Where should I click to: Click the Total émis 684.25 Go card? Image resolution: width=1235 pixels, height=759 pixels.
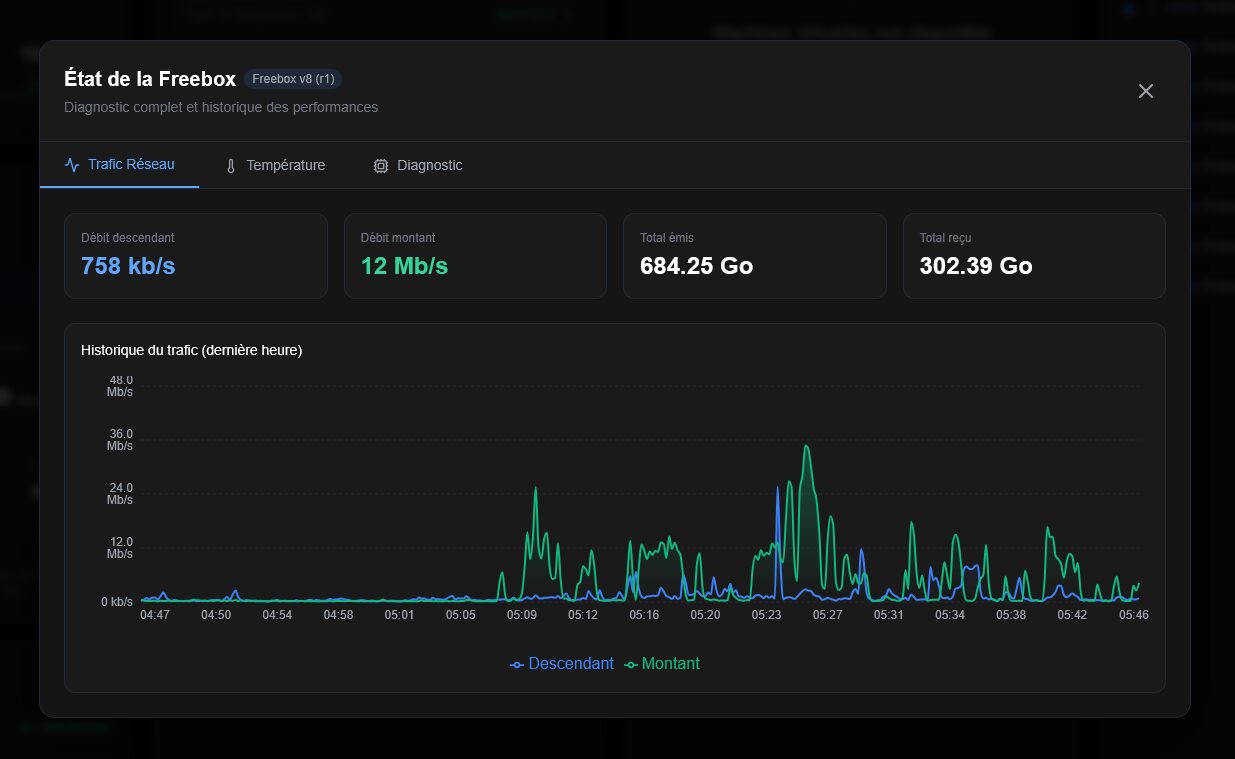tap(755, 256)
